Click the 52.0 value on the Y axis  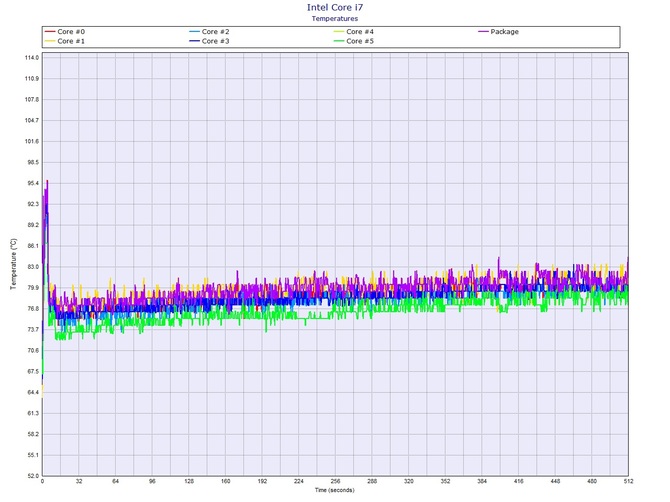(30, 475)
